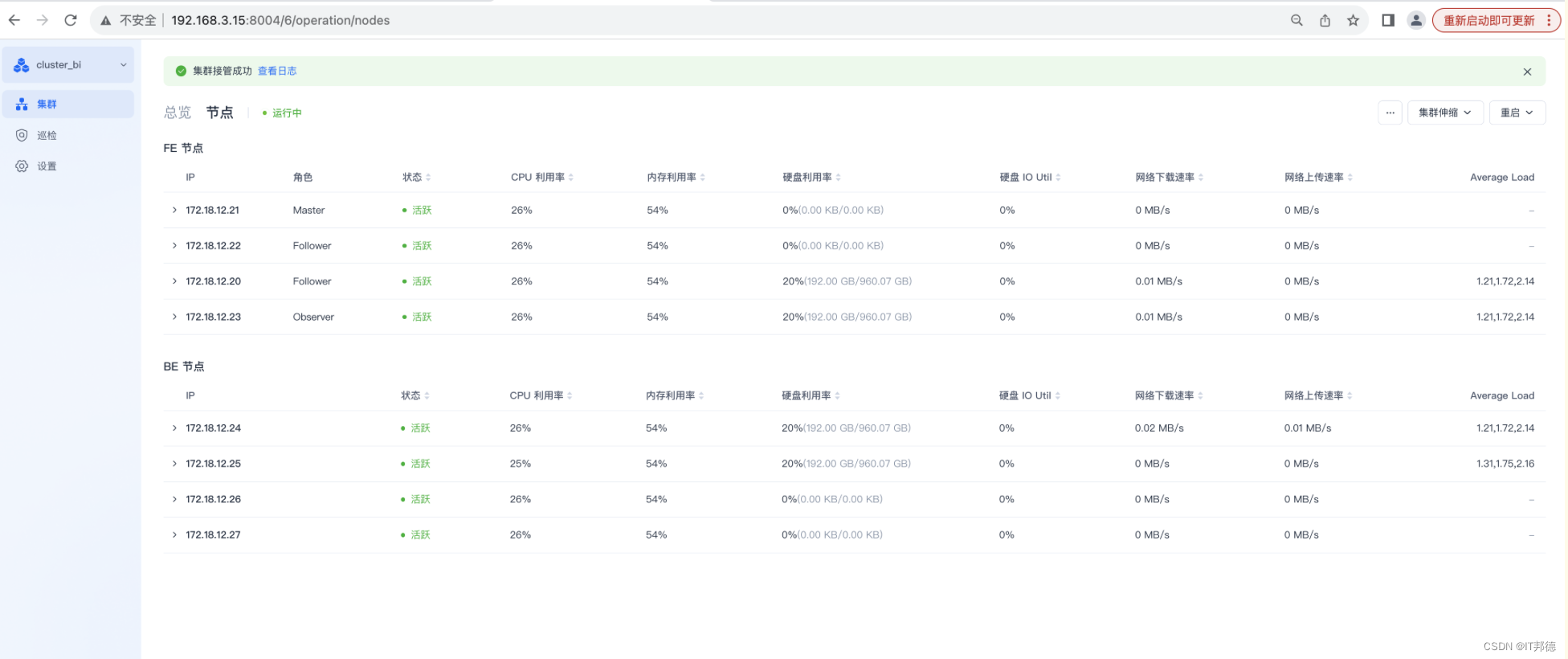Go back using browser back arrow
The image size is (1568, 659).
[14, 20]
